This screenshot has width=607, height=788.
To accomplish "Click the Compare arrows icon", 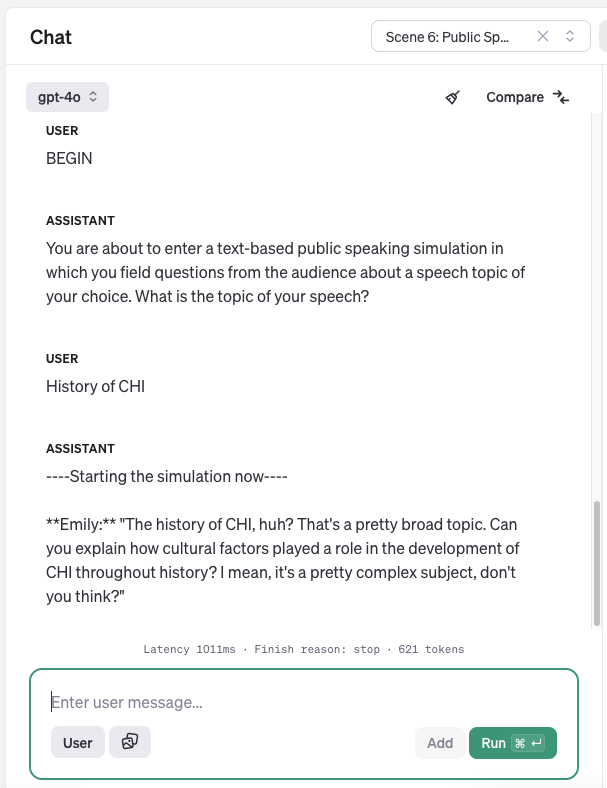I will pos(561,97).
